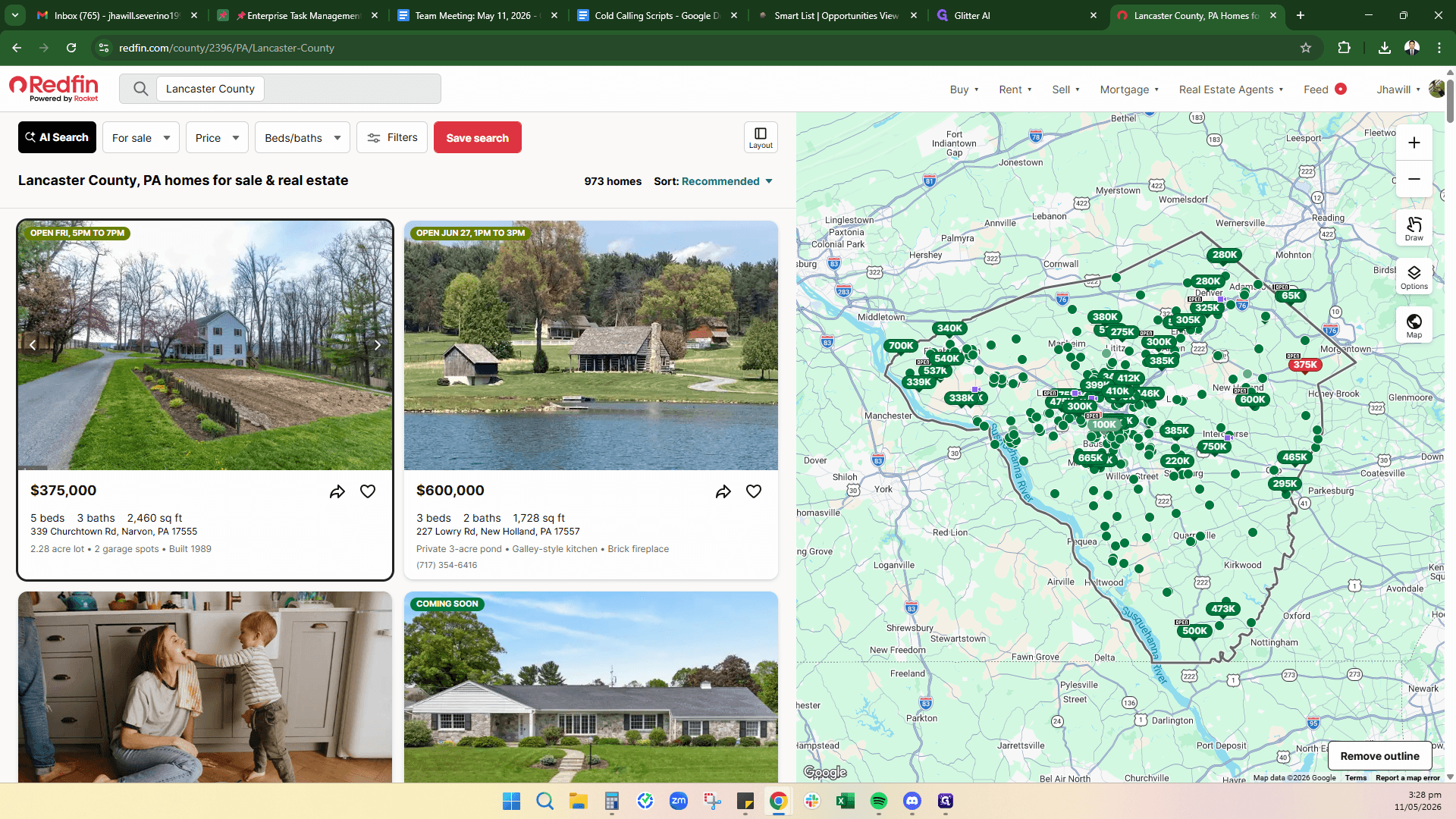
Task: Click the map zoom out minus button
Action: (1414, 179)
